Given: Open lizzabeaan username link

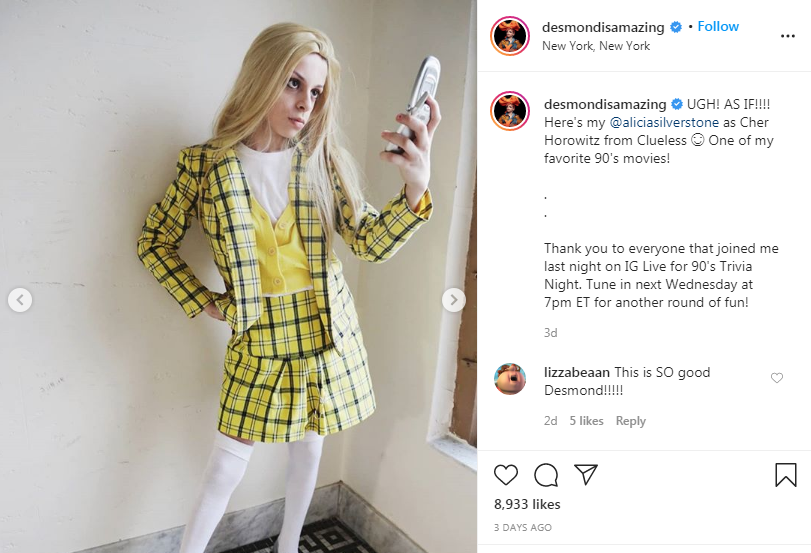Looking at the screenshot, I should coord(577,372).
